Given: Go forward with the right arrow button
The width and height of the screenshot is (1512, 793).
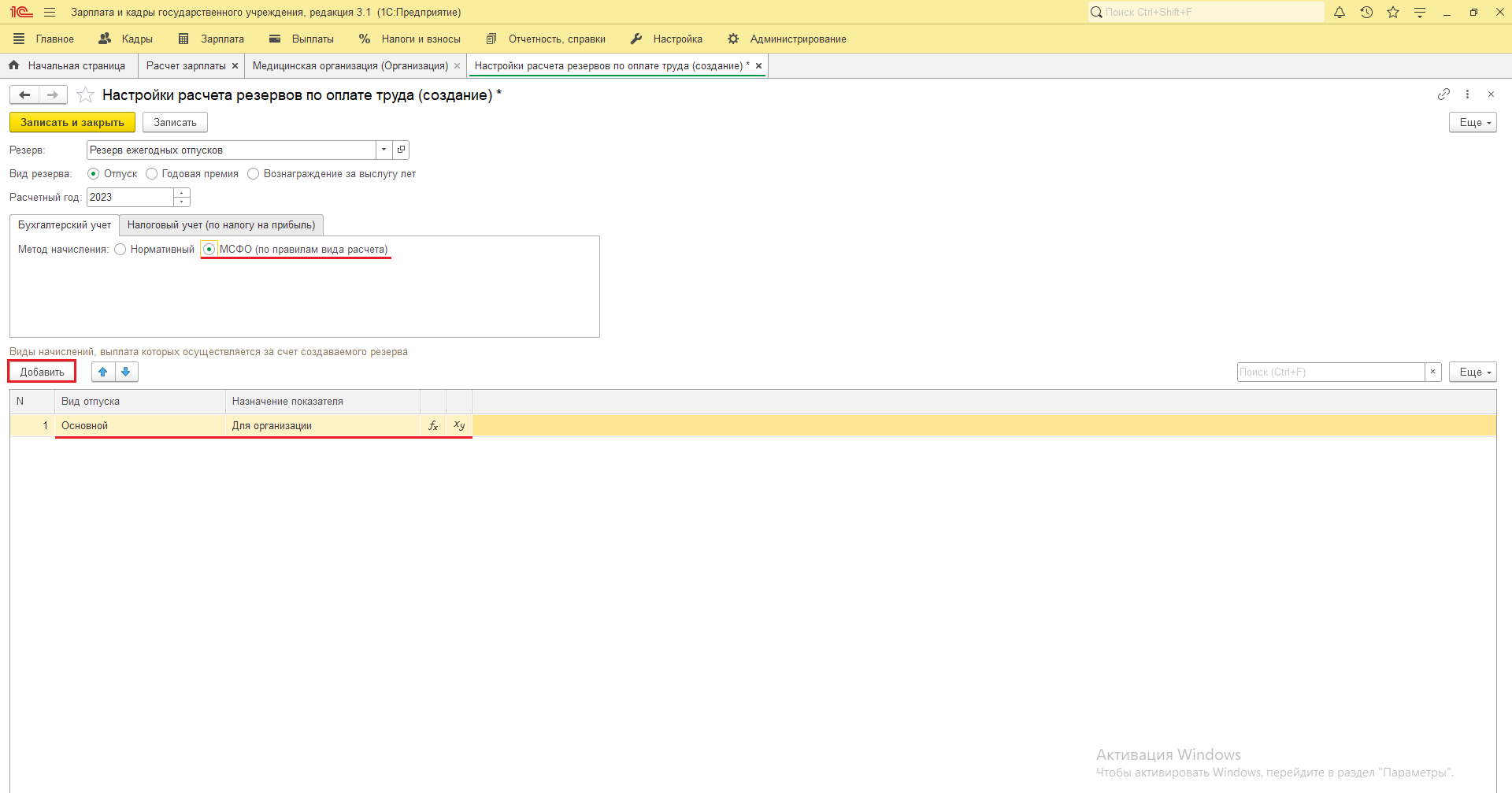Looking at the screenshot, I should pos(53,94).
